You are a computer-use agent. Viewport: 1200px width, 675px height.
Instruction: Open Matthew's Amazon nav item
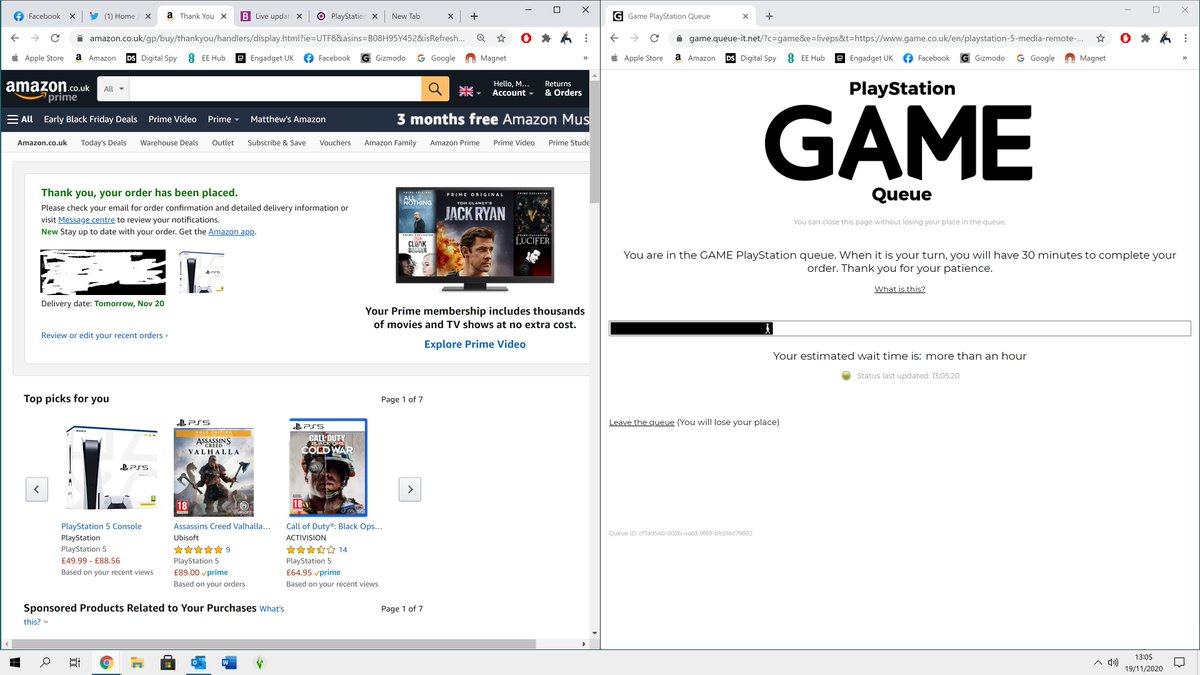pyautogui.click(x=288, y=119)
